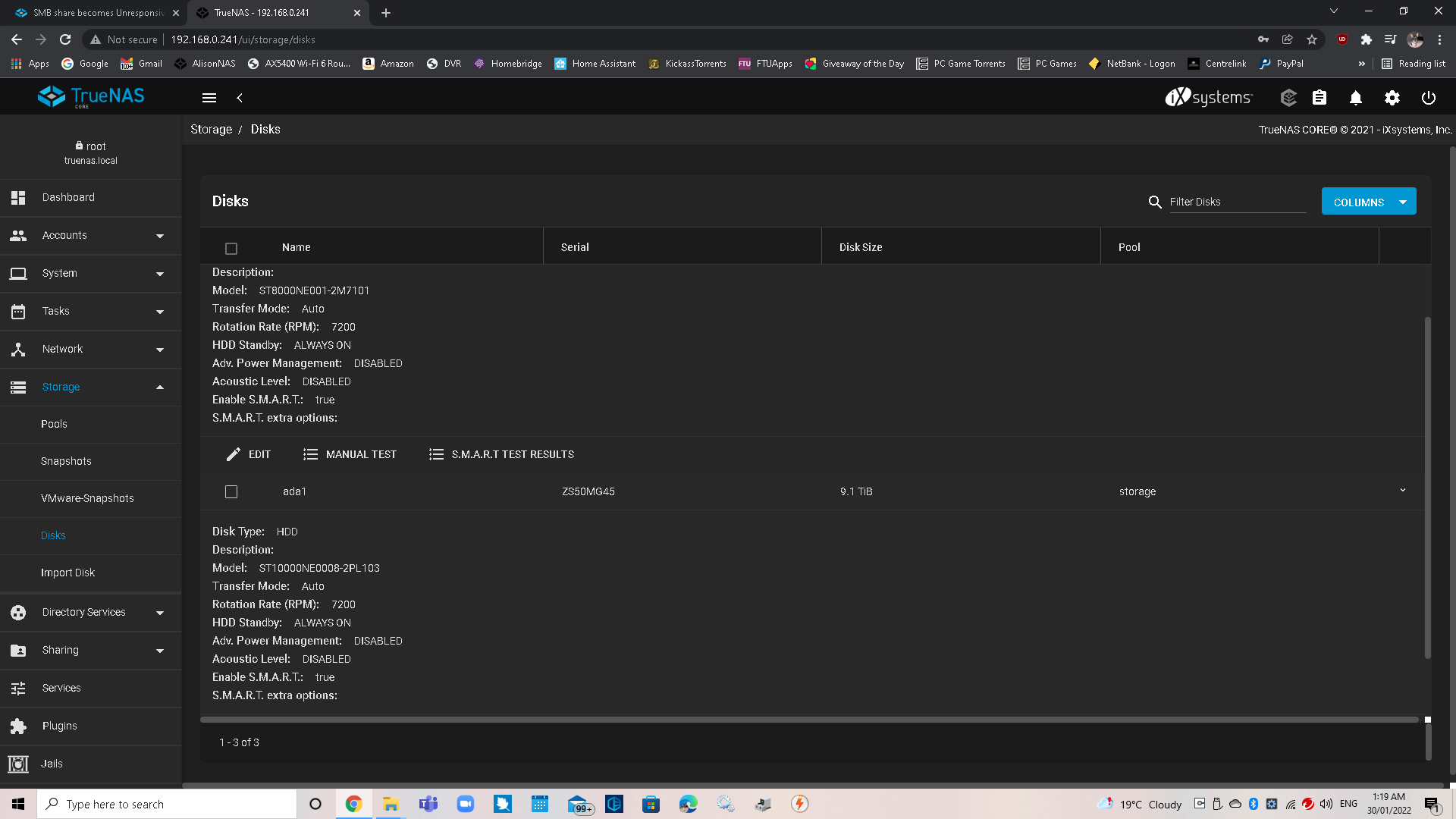Go to Snapshots in the sidebar
Screen dimensions: 1456x819
(66, 461)
